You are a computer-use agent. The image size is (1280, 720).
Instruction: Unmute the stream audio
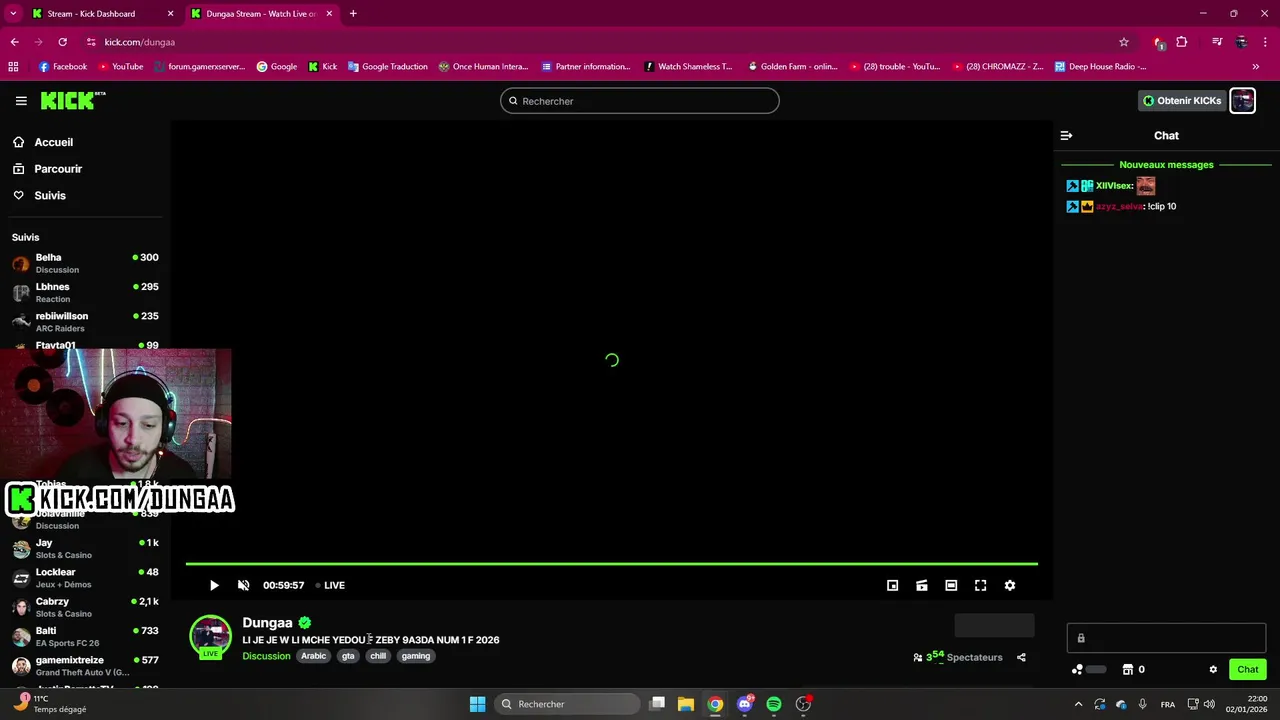click(243, 586)
